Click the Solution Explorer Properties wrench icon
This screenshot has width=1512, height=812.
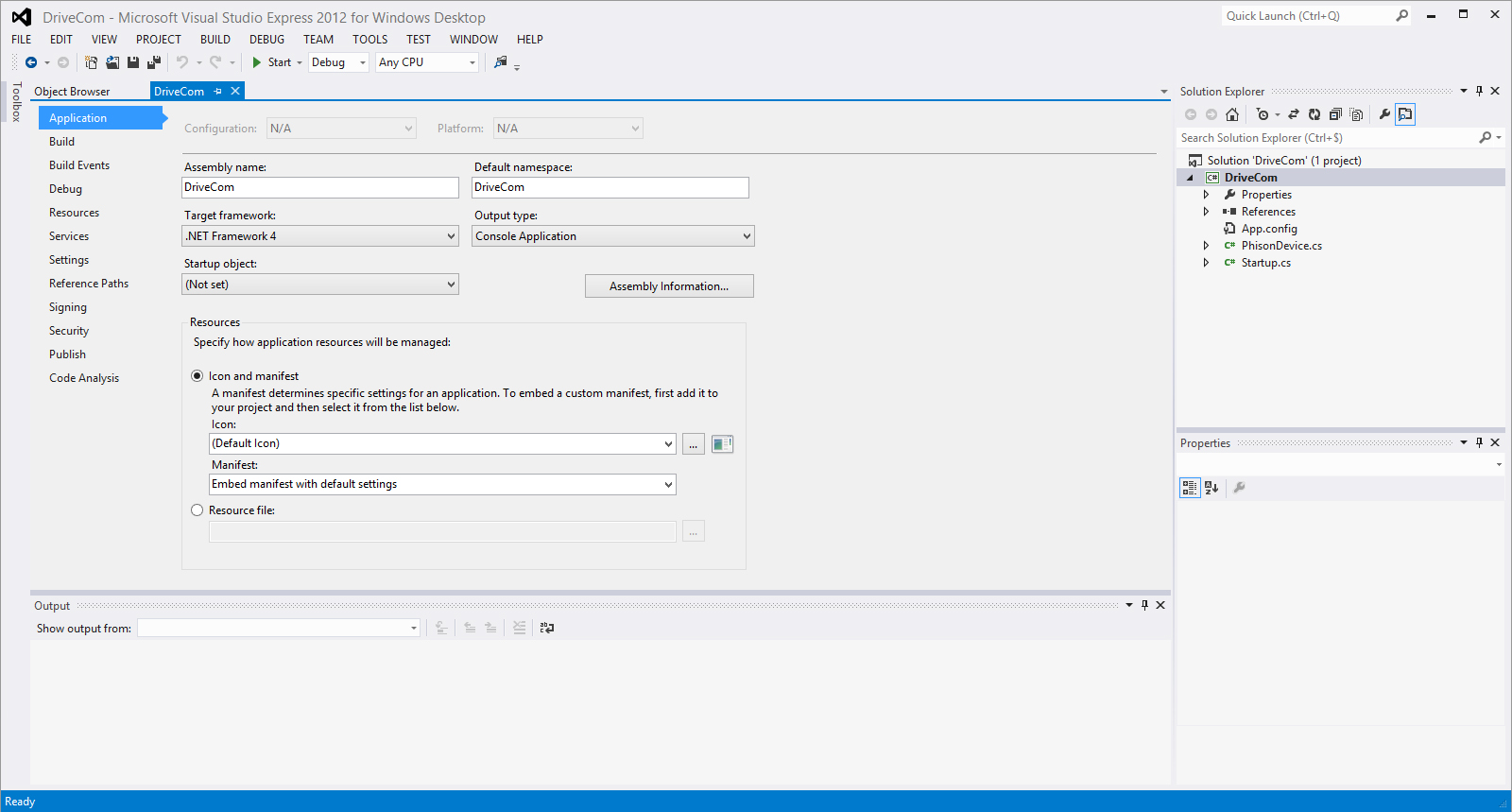[x=1384, y=114]
